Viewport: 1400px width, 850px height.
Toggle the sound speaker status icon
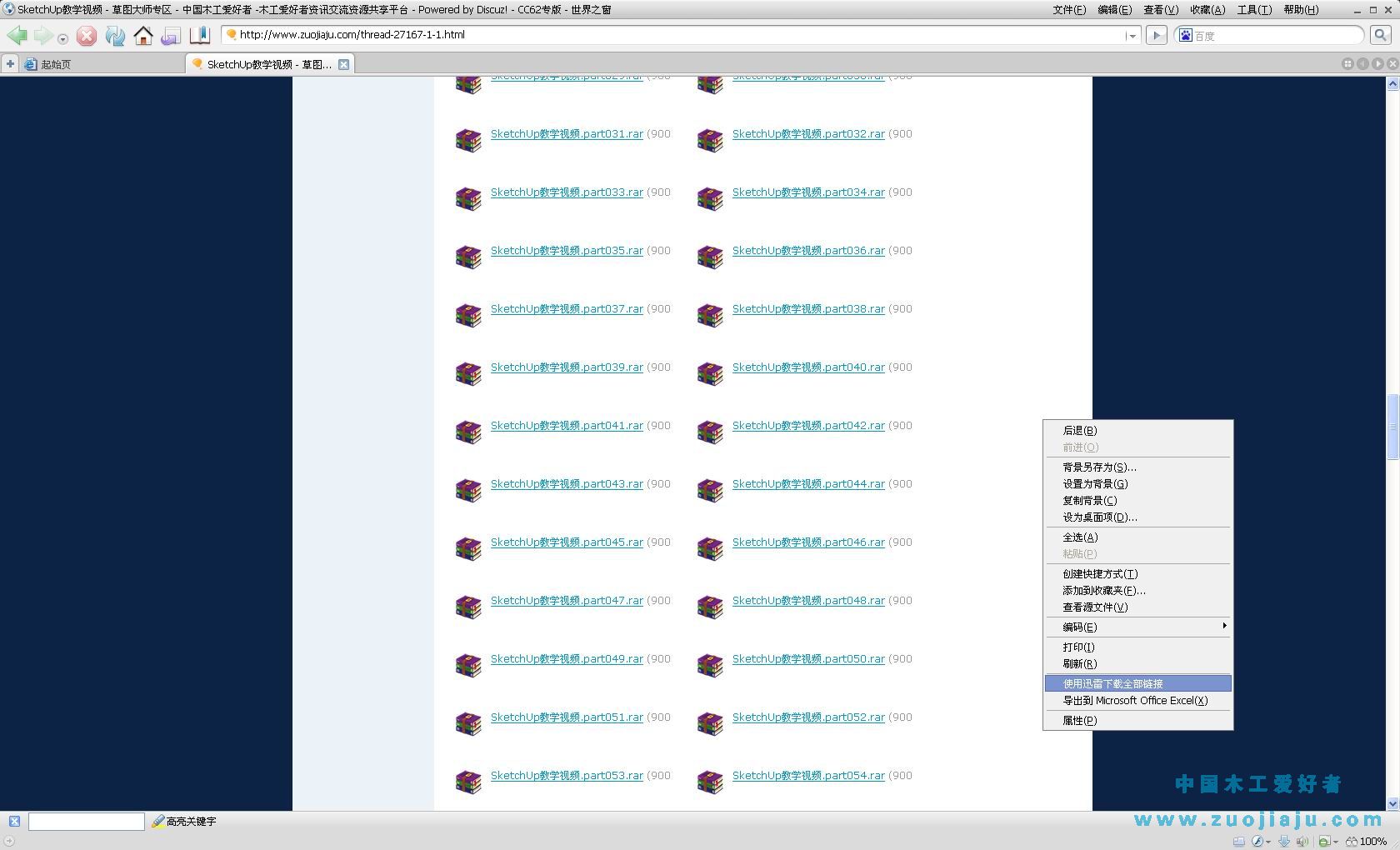[1302, 842]
